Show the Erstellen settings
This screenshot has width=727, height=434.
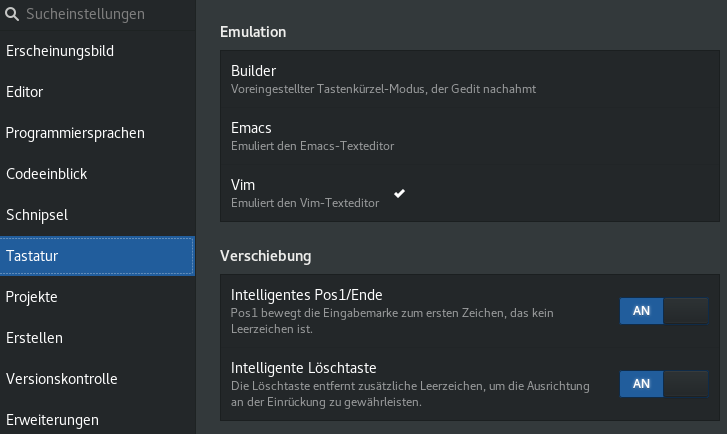pos(34,338)
